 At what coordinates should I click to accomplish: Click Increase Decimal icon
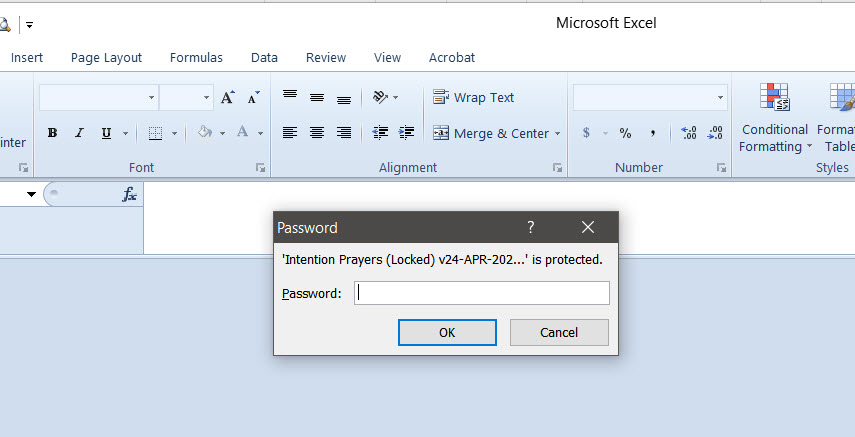[689, 133]
